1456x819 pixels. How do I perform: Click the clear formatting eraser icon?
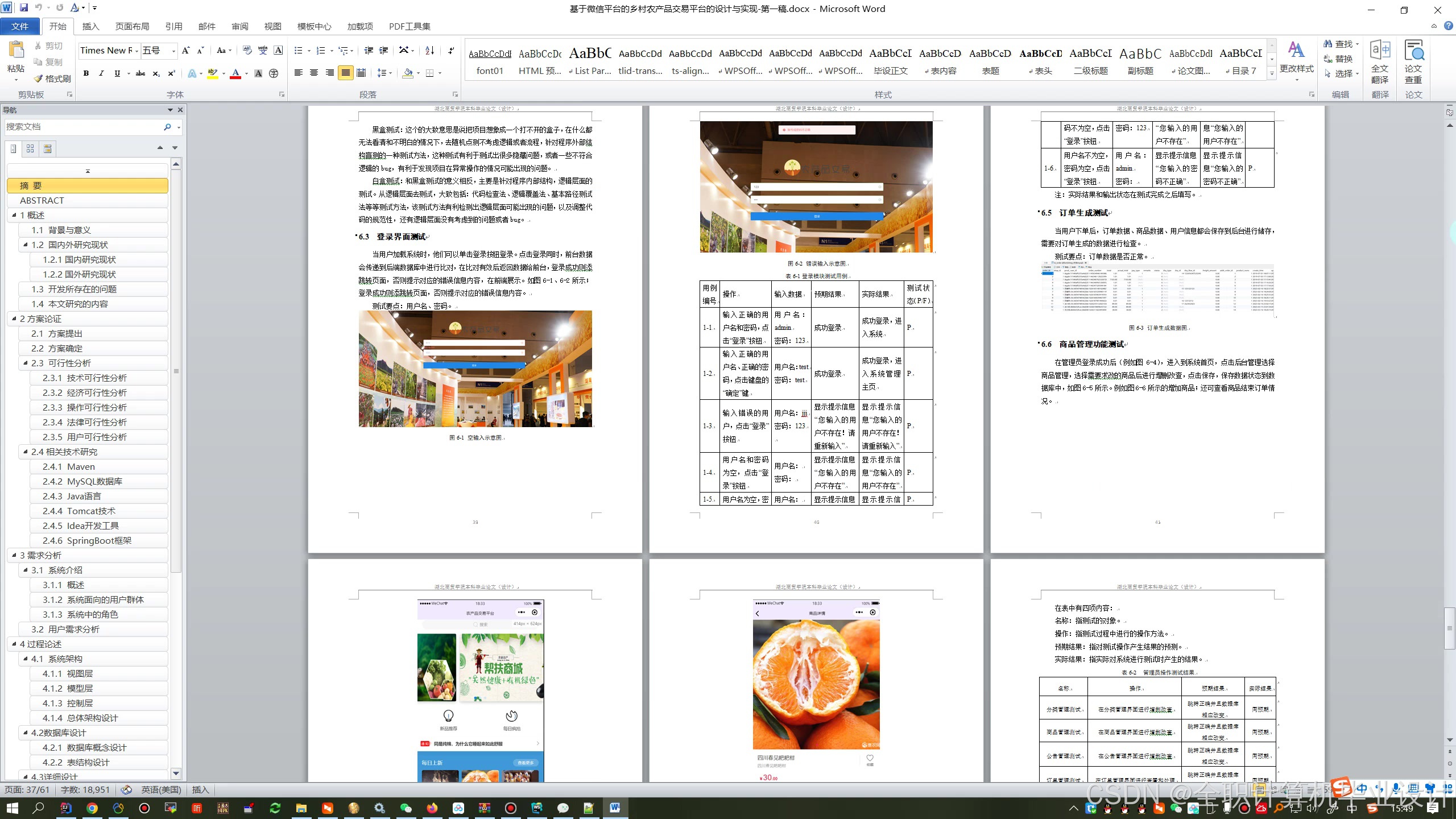click(247, 51)
